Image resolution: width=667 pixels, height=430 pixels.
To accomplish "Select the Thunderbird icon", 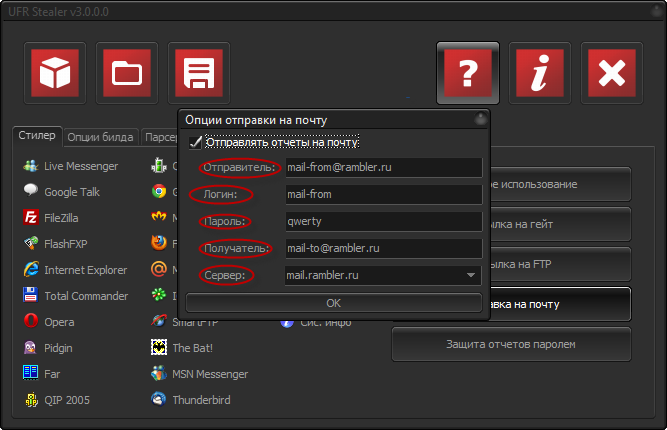I will 159,399.
